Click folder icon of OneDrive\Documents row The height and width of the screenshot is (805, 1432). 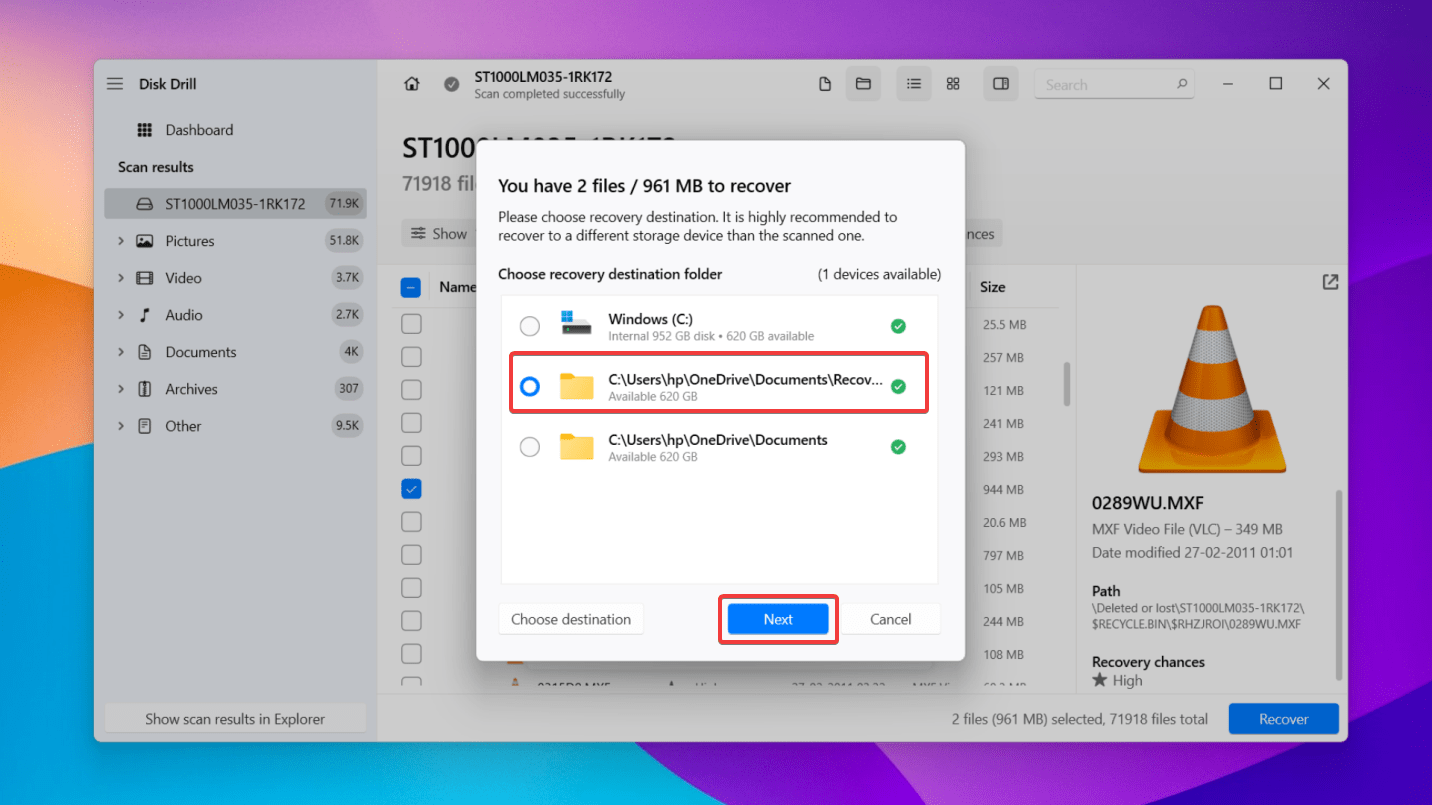[x=577, y=446]
